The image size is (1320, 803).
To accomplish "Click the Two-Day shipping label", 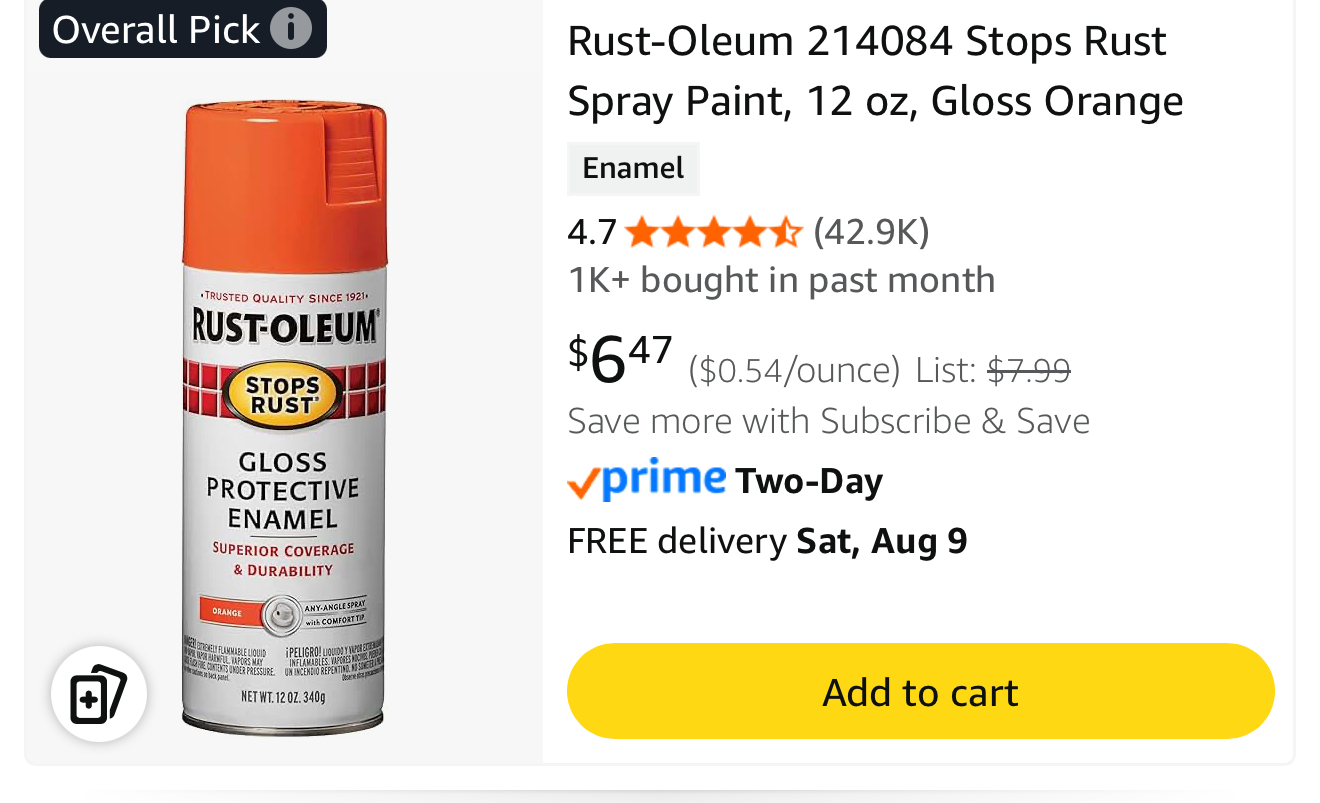I will click(809, 482).
